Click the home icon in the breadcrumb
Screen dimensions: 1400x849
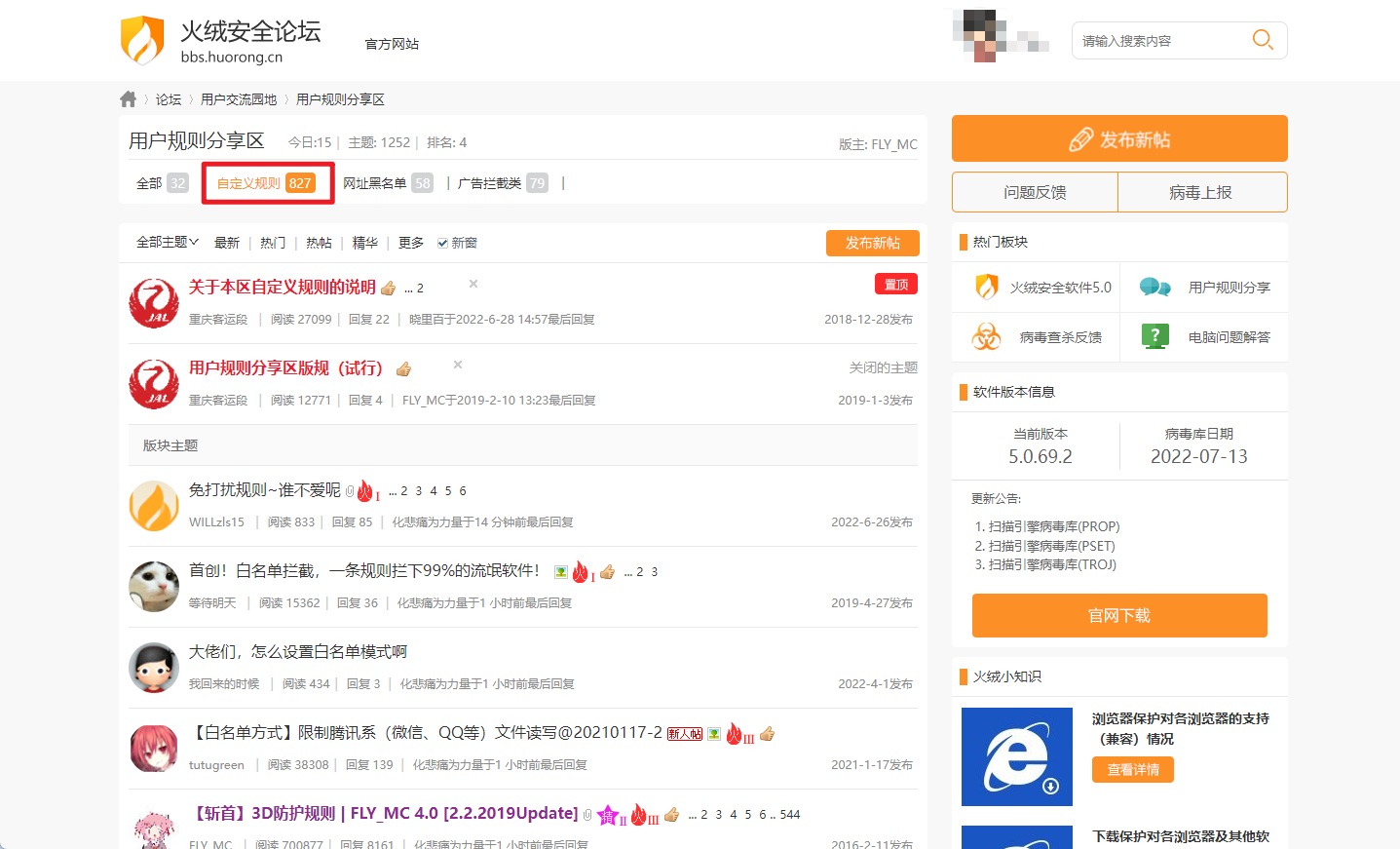pos(128,98)
